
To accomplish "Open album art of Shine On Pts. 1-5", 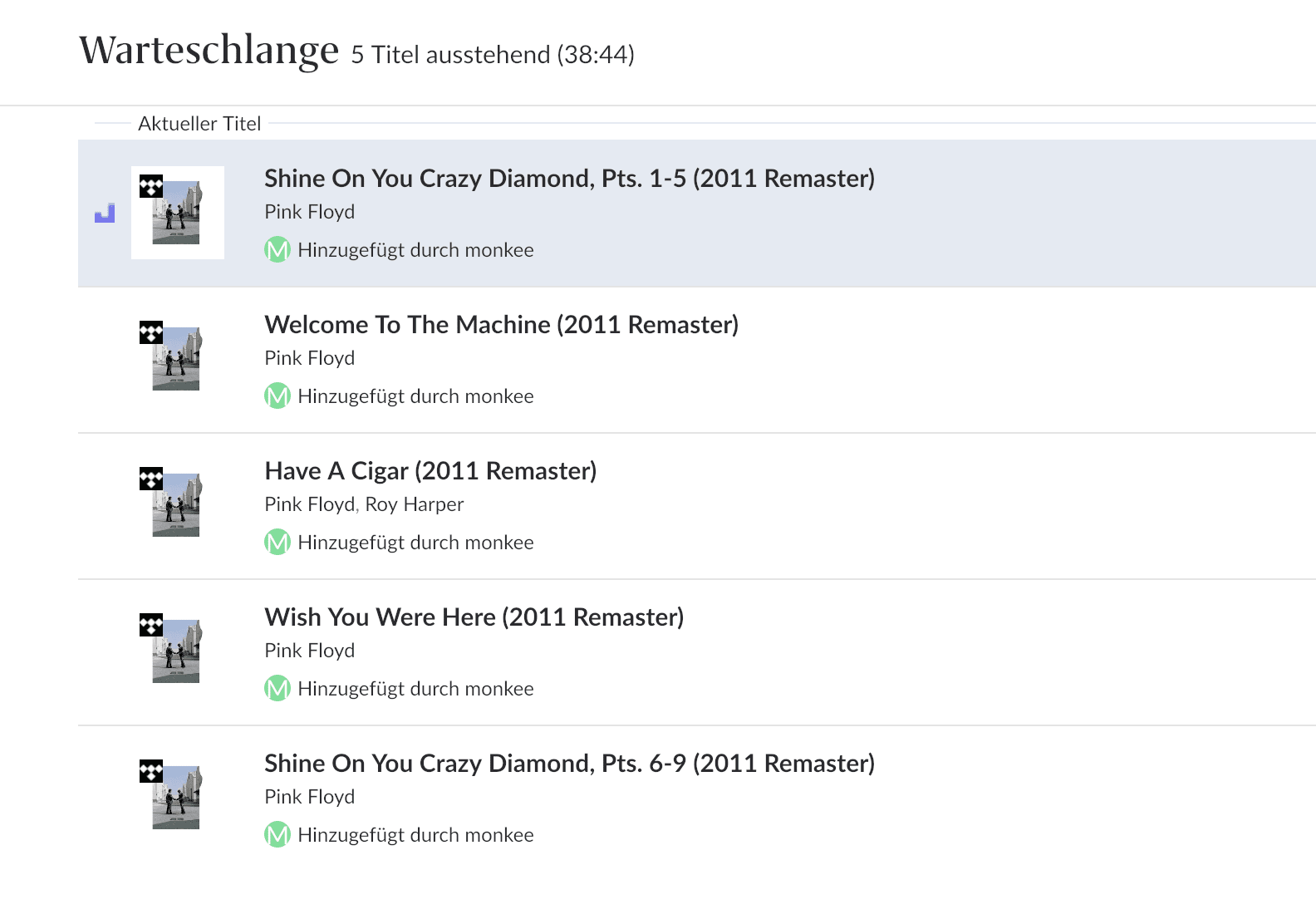I will 177,214.
